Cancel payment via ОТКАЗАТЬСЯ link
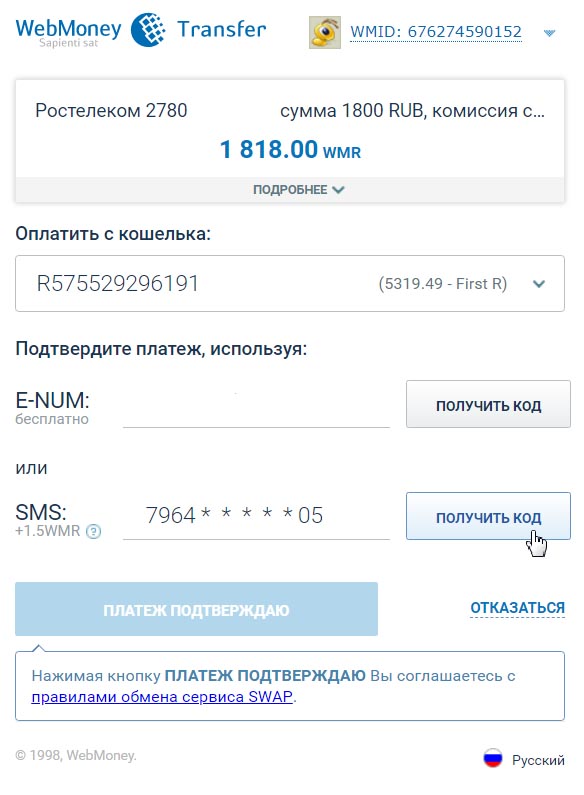Screen dimensions: 584x795 coord(517,607)
